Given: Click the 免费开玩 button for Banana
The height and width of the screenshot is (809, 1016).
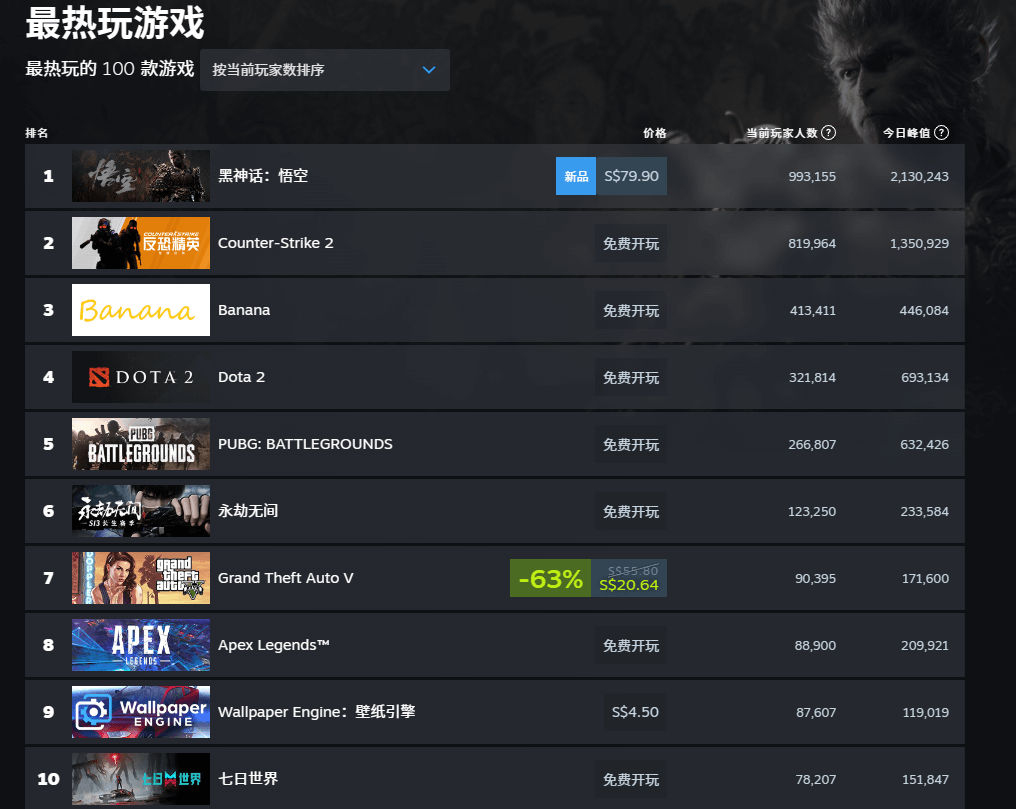Looking at the screenshot, I should tap(630, 310).
